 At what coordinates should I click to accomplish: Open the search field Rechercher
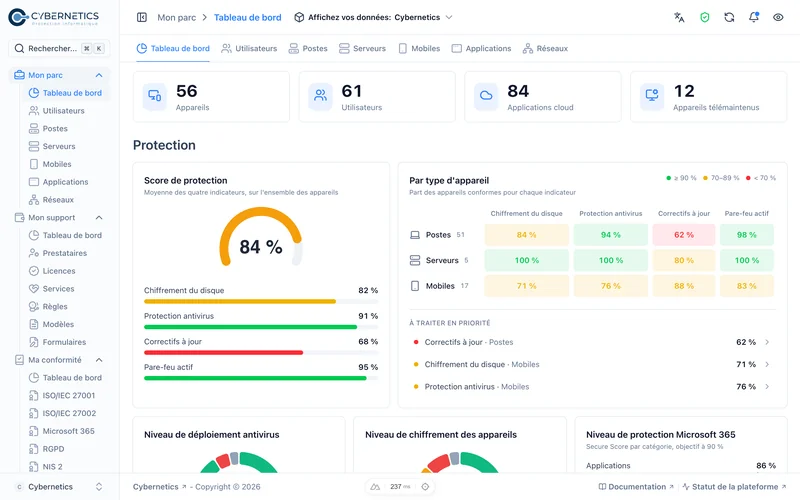tap(59, 48)
